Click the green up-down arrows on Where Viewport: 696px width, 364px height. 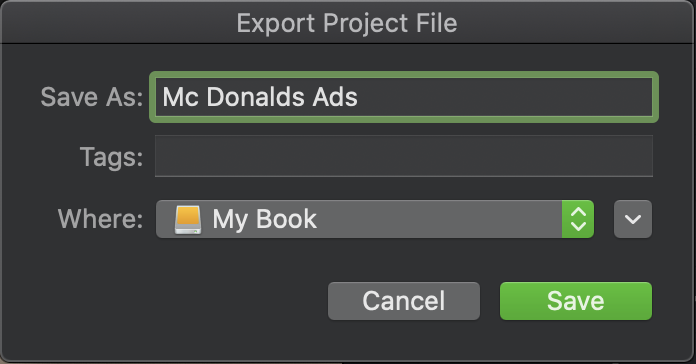(578, 219)
